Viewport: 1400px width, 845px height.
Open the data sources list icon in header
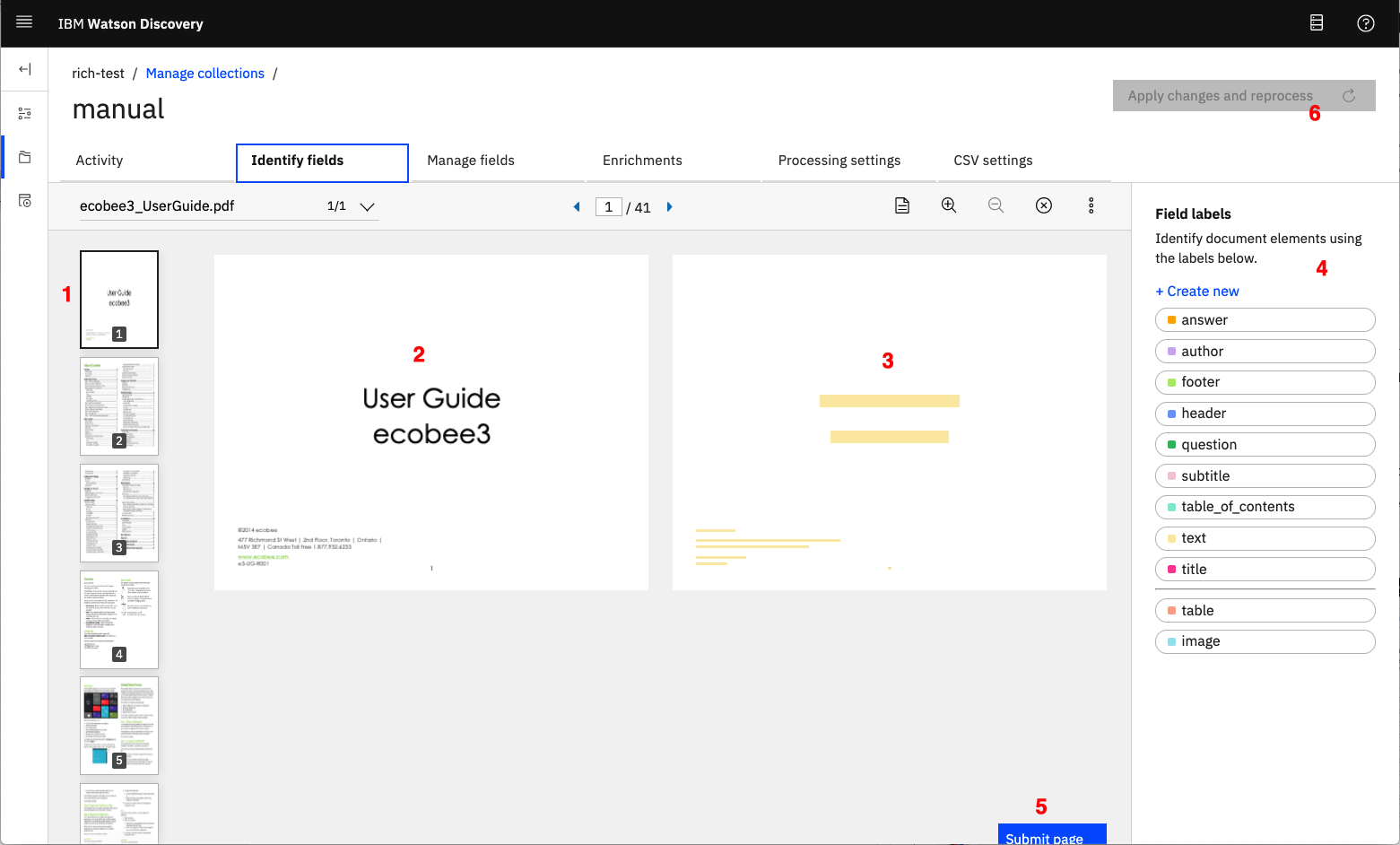click(x=1317, y=23)
